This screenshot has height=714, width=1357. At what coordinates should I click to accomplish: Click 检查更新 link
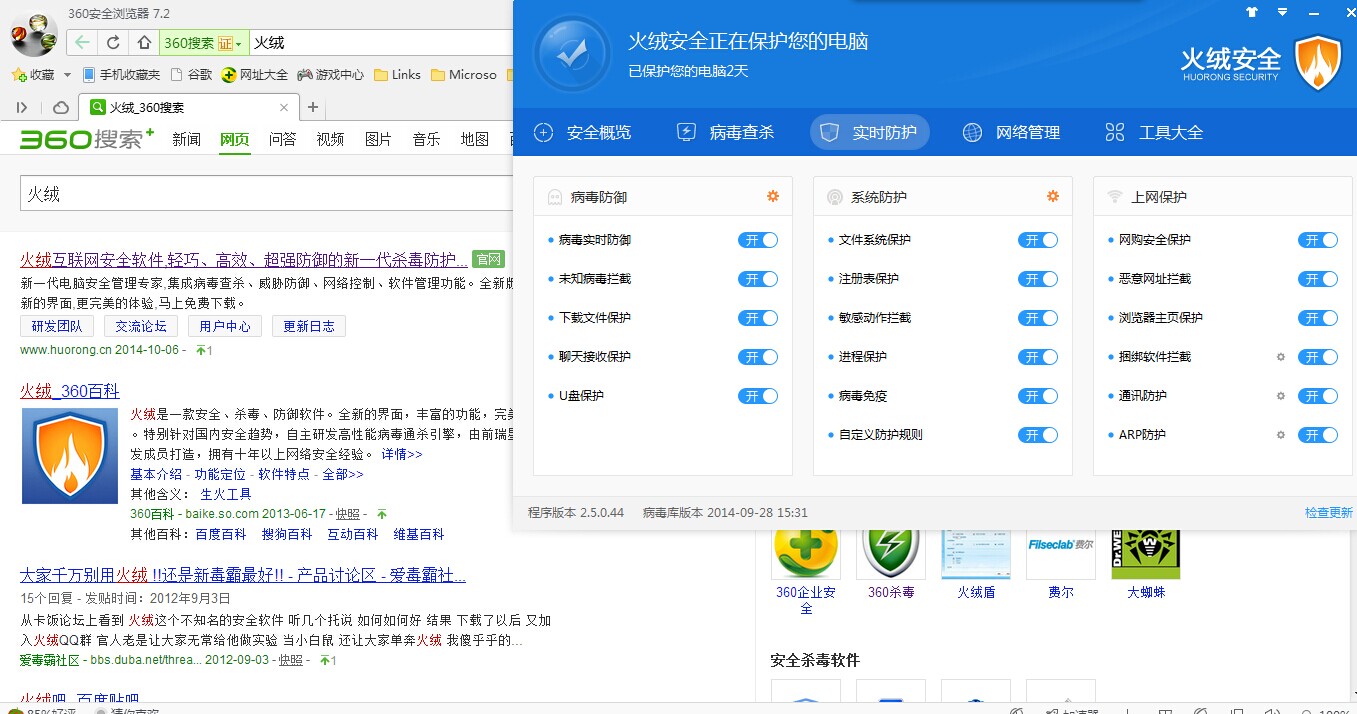coord(1328,512)
